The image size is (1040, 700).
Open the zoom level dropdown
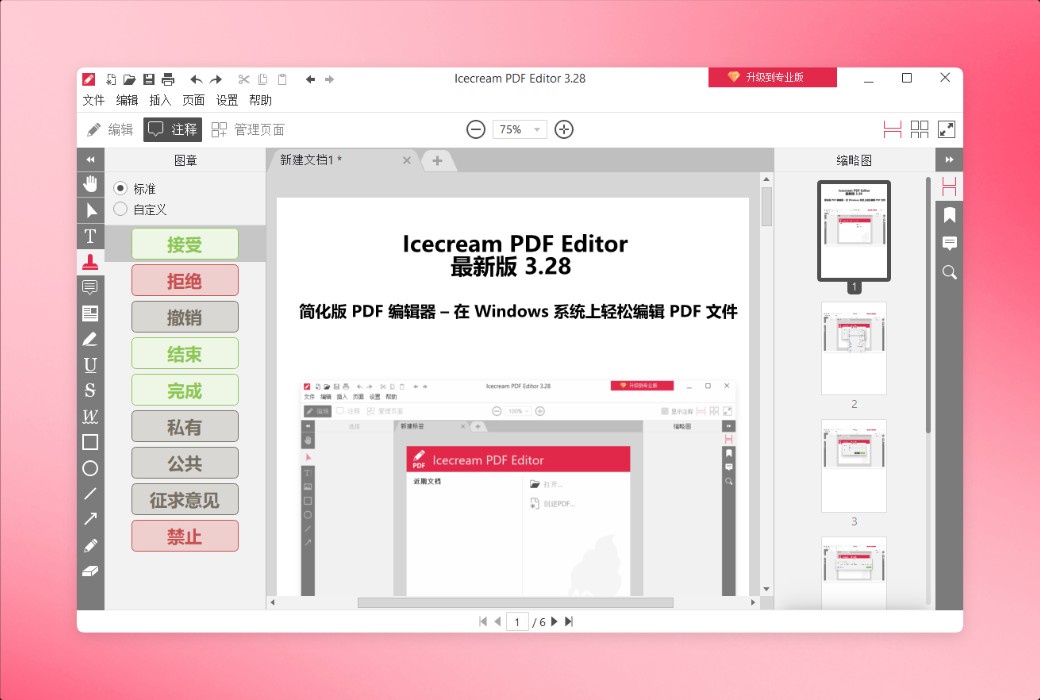[x=537, y=129]
